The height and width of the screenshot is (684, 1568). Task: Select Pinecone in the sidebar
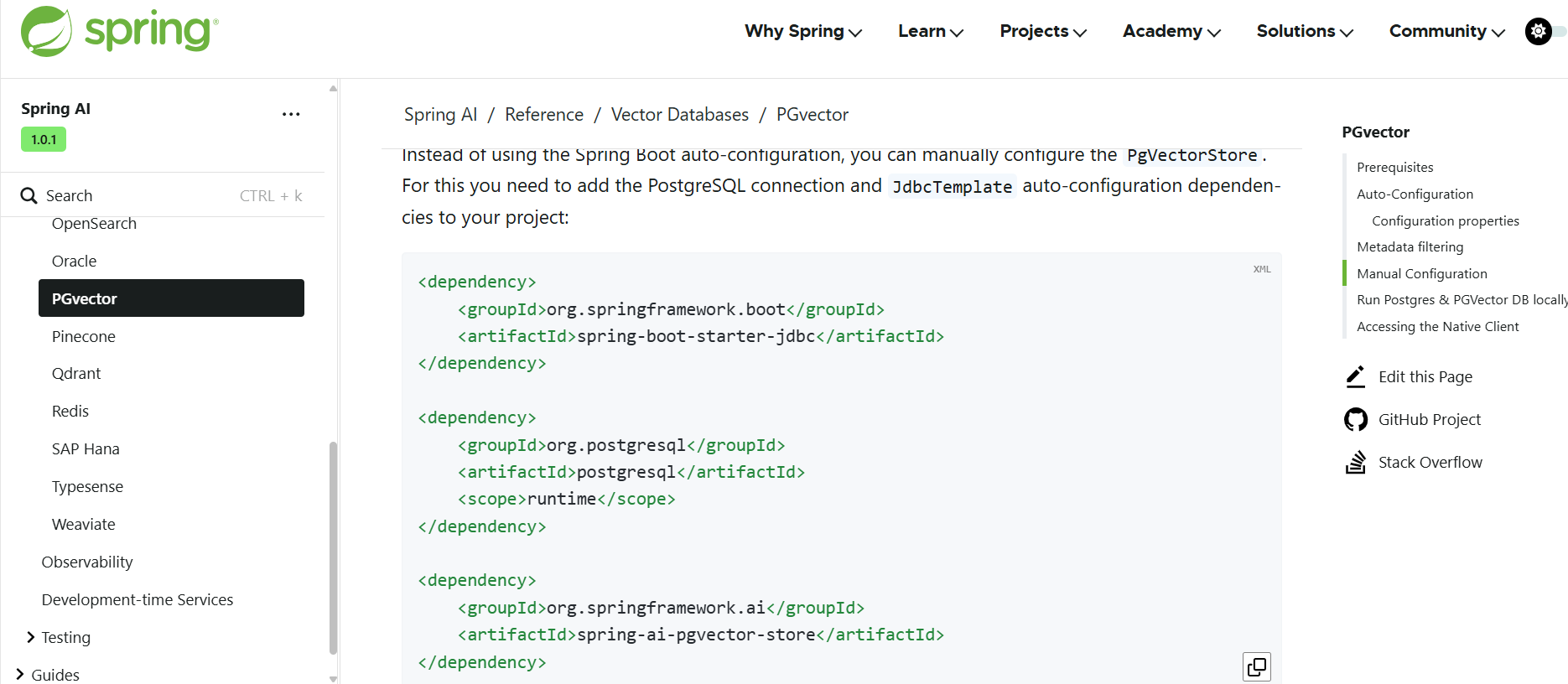point(84,337)
